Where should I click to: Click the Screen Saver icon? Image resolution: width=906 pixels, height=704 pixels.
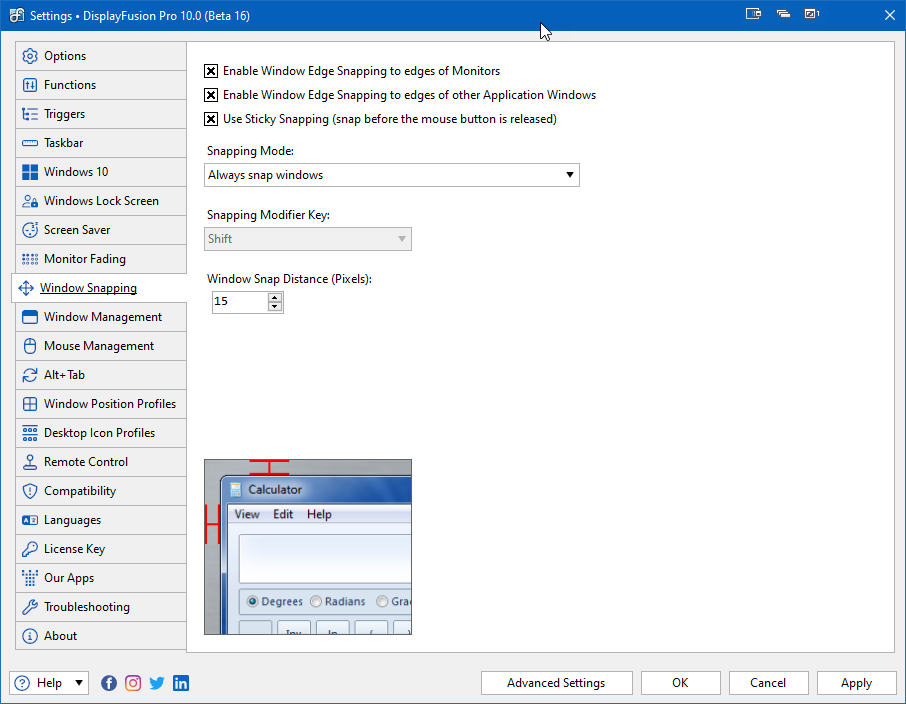click(x=30, y=229)
